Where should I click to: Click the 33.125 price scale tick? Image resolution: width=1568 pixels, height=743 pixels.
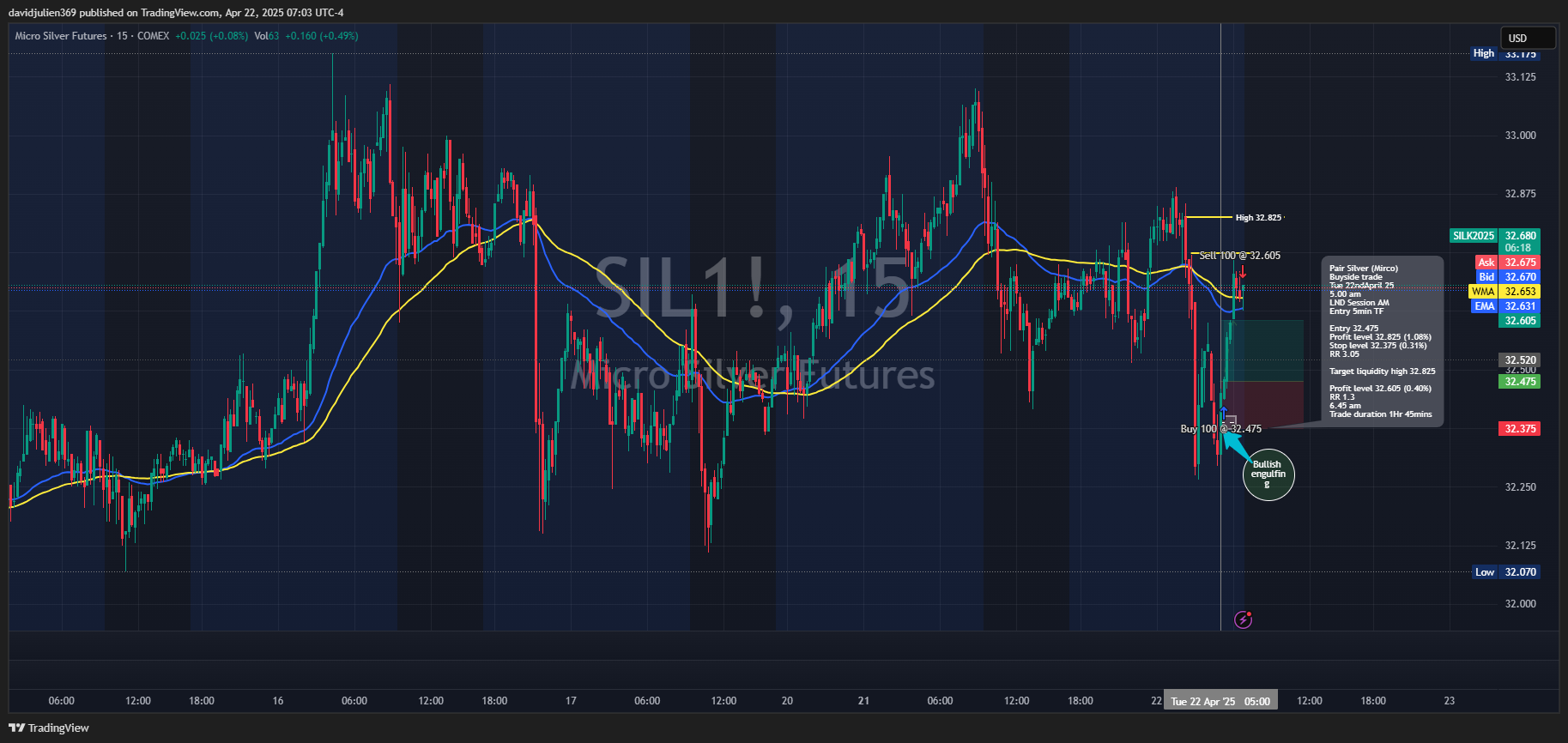point(1520,77)
